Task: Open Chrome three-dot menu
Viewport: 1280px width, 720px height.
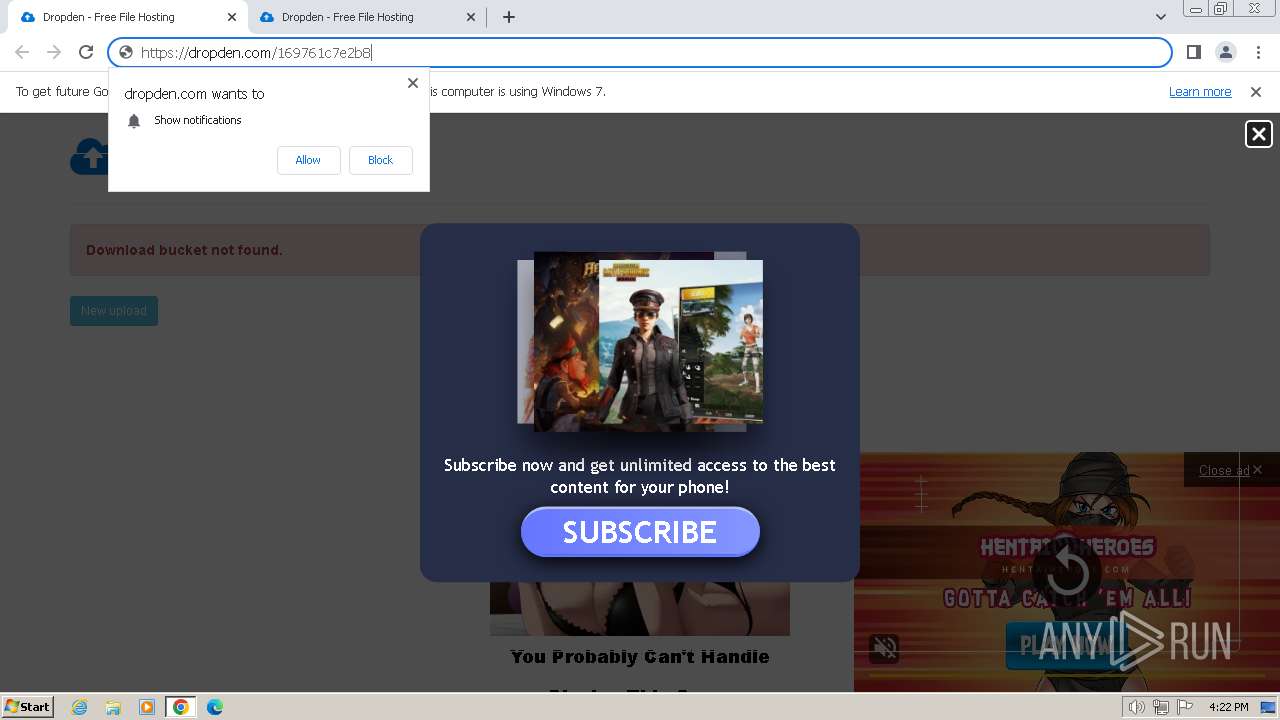Action: point(1257,52)
